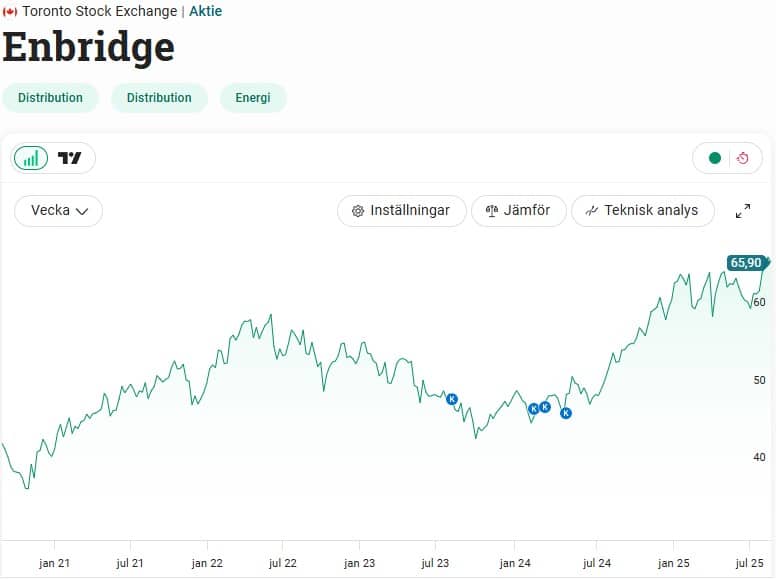Switch to the TradingView chart mode
The image size is (776, 579).
coord(70,158)
